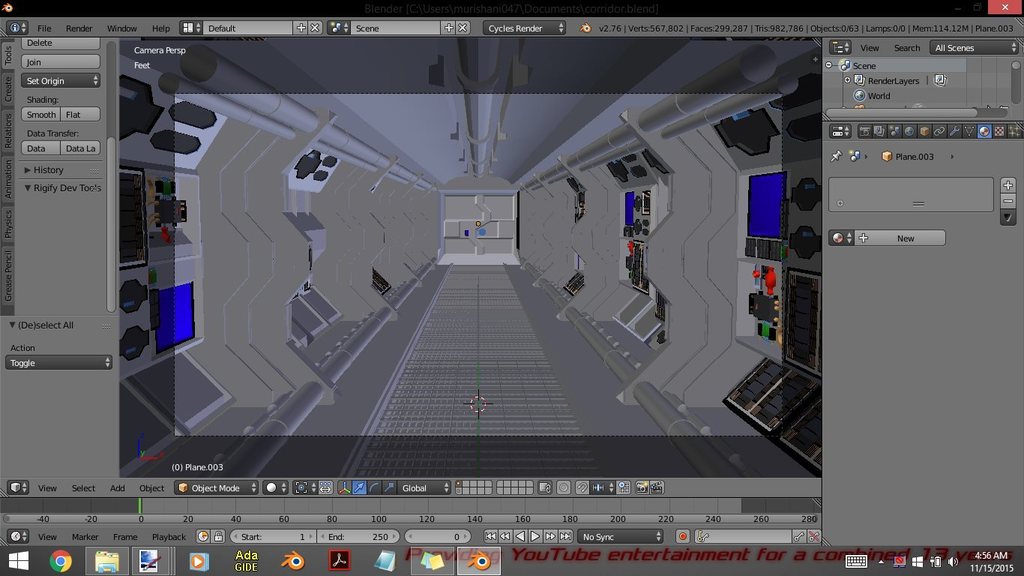Toggle automatic keyframe record button
This screenshot has height=576, width=1024.
(682, 536)
